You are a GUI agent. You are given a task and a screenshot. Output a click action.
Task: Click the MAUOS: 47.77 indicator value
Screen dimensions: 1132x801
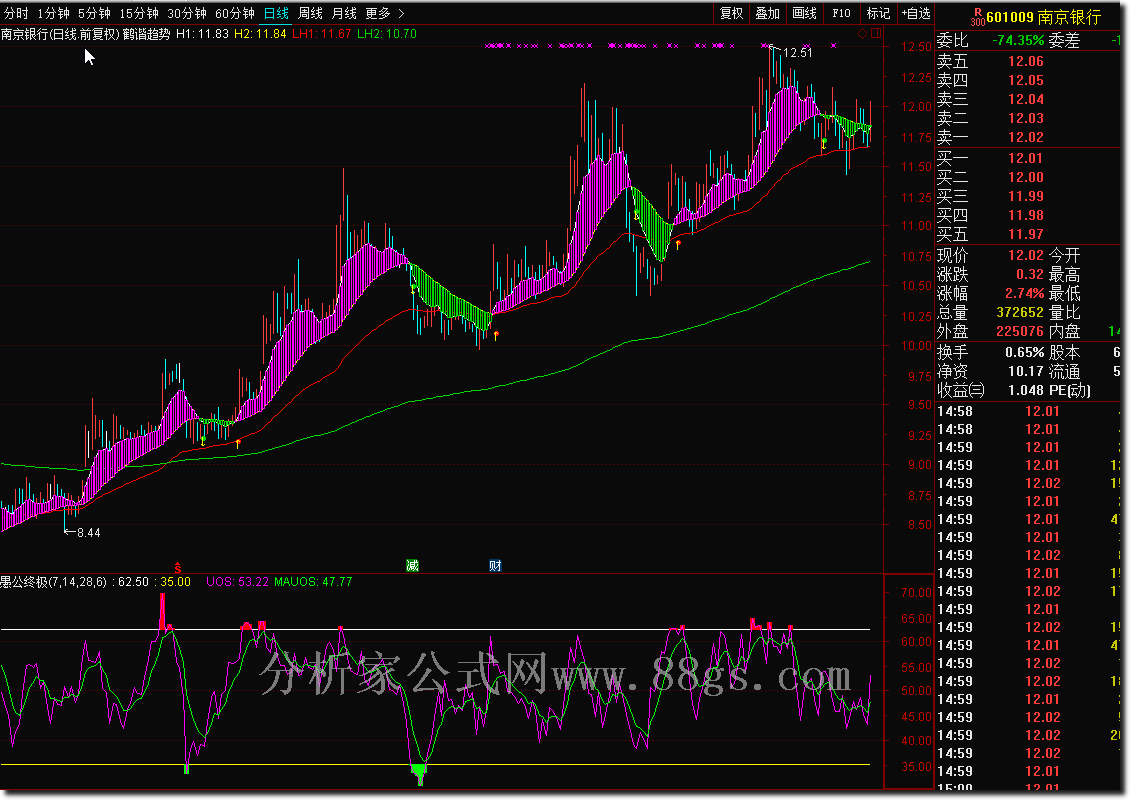pos(313,582)
